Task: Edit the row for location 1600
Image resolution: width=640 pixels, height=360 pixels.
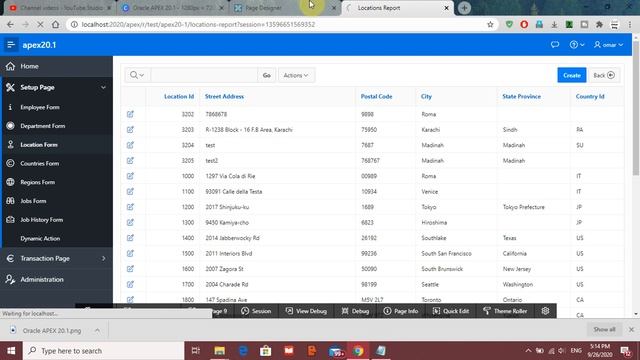Action: [130, 269]
